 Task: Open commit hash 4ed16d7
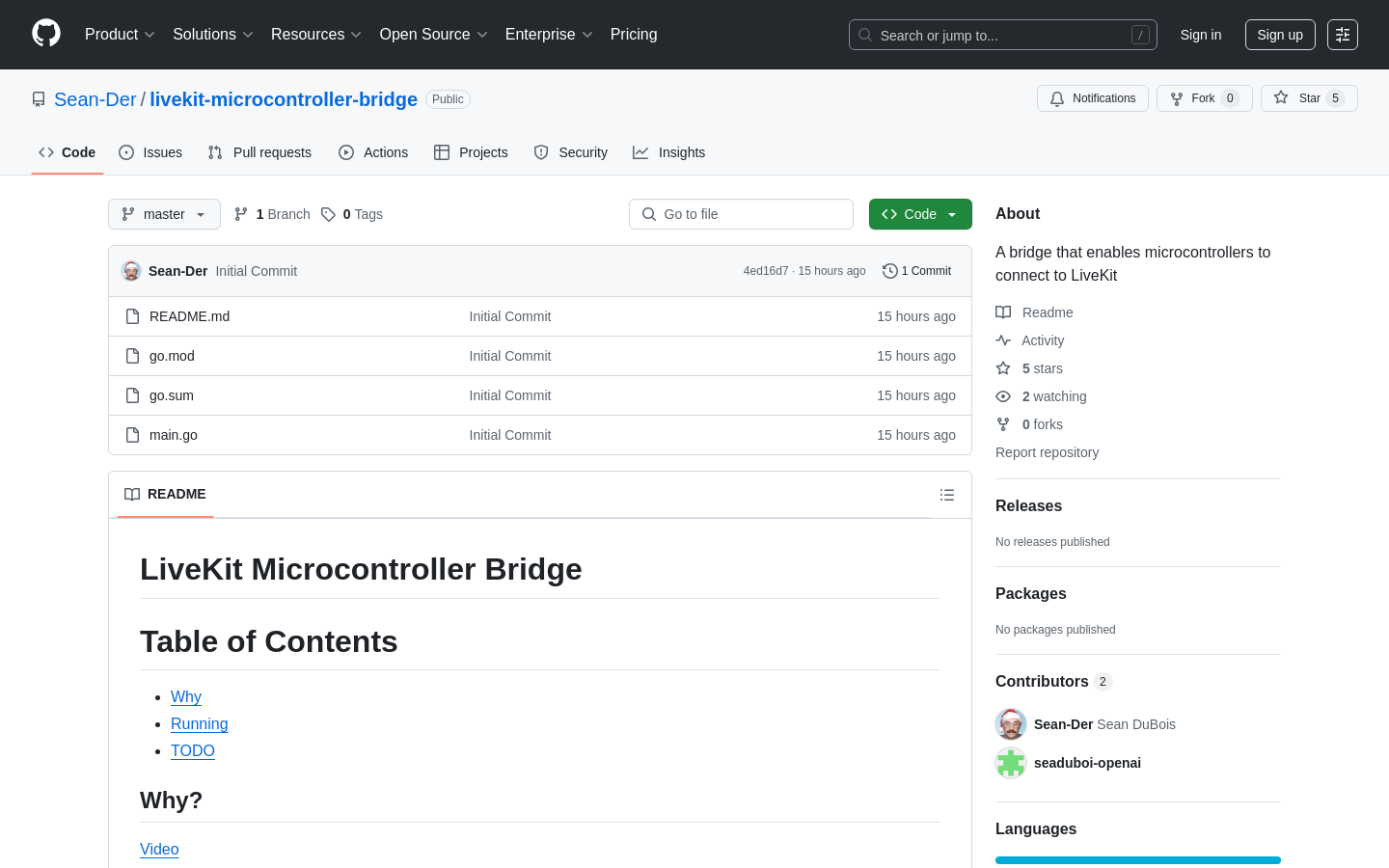766,271
